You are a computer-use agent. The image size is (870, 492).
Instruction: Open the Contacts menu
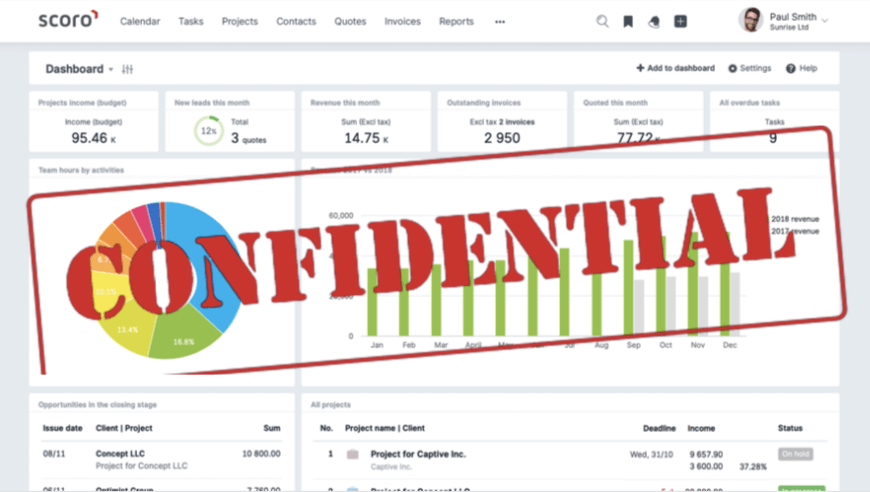click(296, 22)
